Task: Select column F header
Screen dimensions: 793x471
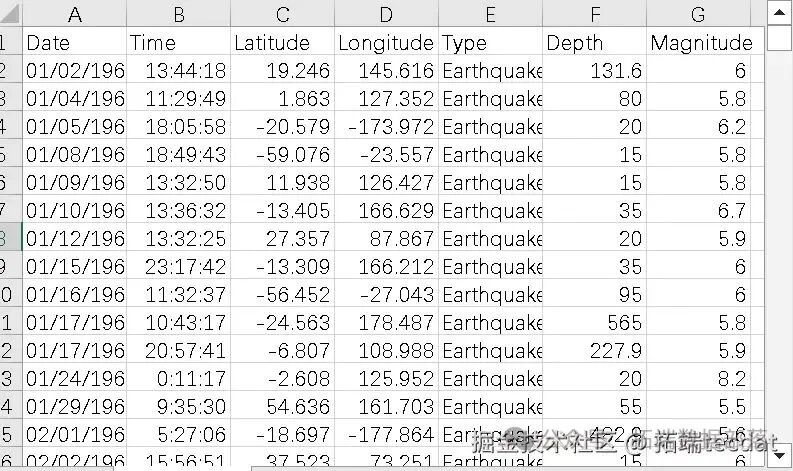Action: 595,14
